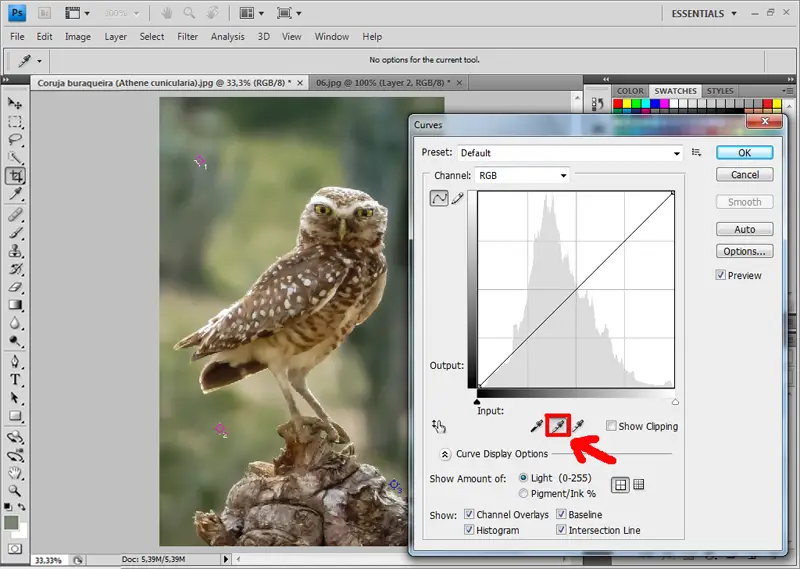Select the black point eyedropper in Curves
This screenshot has width=800, height=569.
tap(536, 427)
